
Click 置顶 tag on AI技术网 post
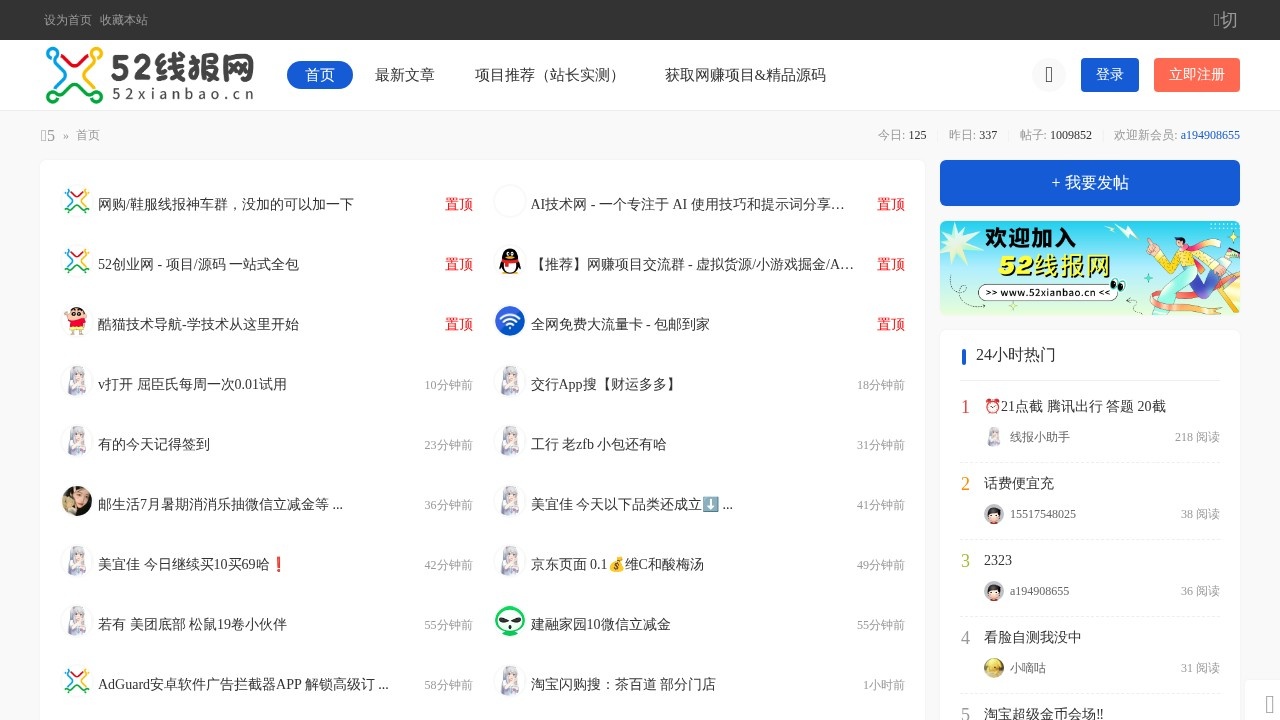891,204
